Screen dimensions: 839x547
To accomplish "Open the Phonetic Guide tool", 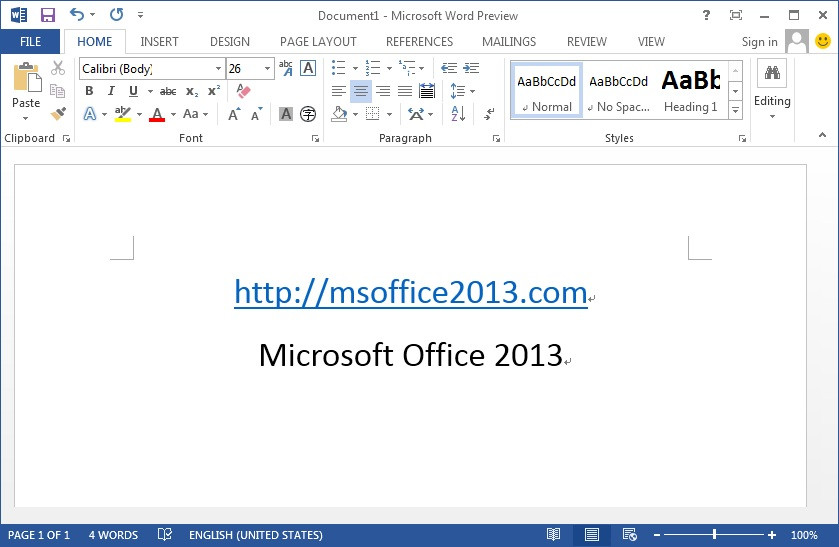I will 286,68.
